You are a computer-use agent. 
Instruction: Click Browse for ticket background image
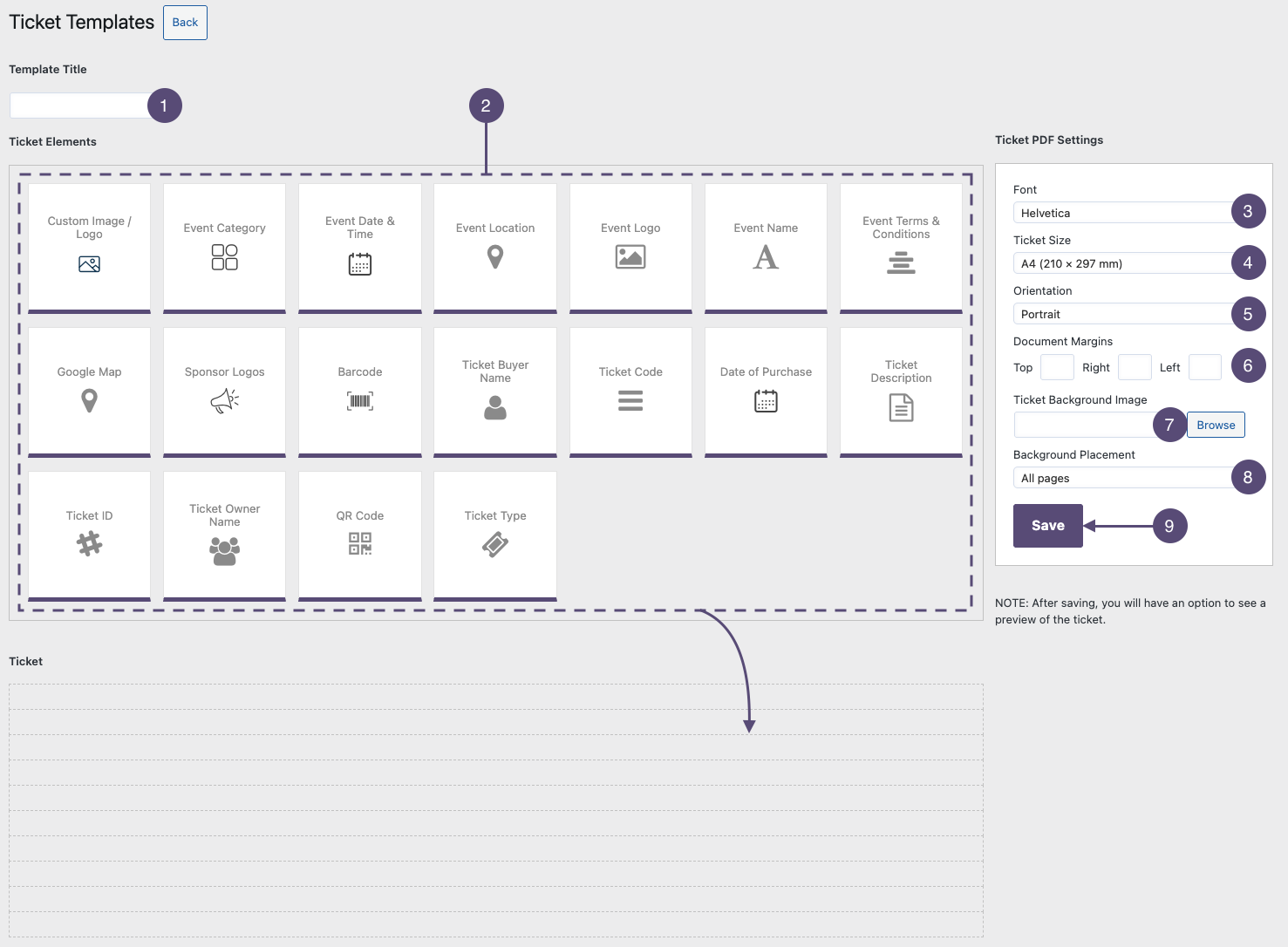[x=1216, y=425]
